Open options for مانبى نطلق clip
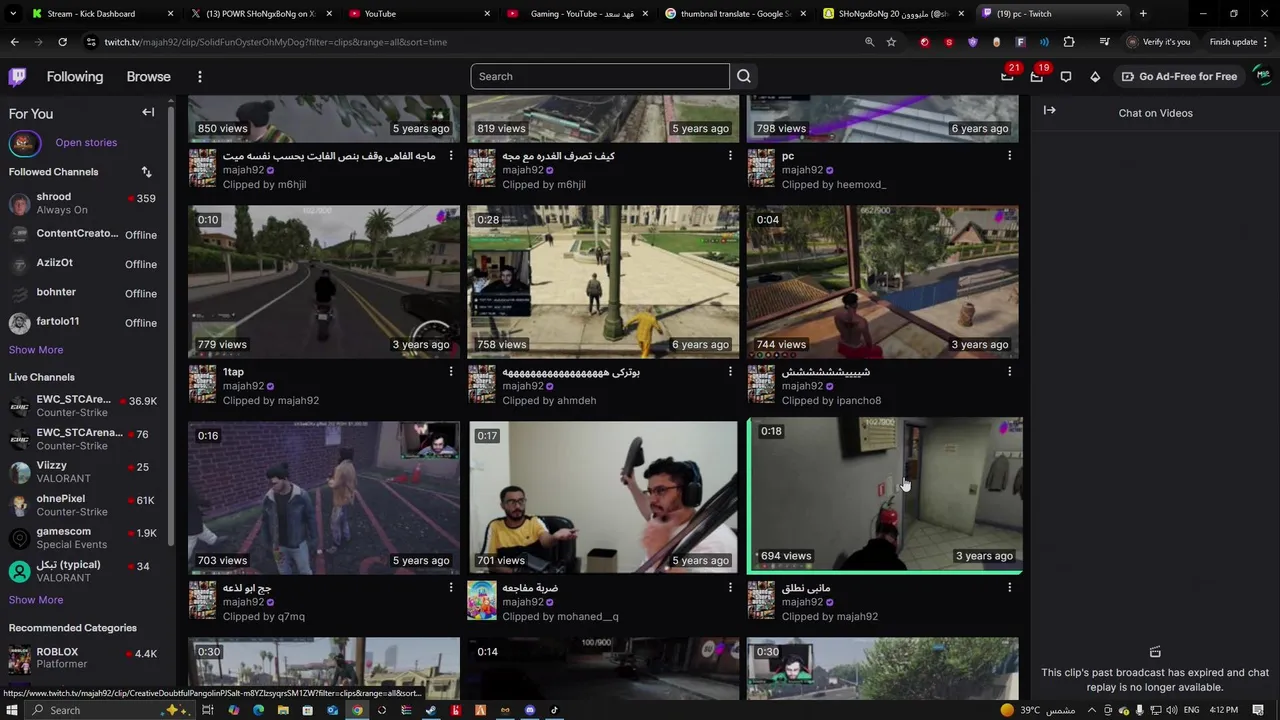Image resolution: width=1280 pixels, height=720 pixels. click(x=1010, y=588)
